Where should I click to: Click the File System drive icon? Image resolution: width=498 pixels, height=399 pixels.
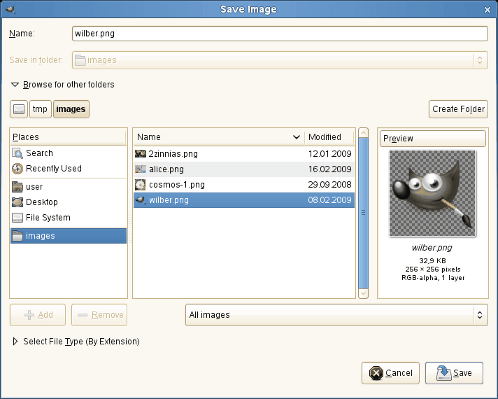(17, 218)
